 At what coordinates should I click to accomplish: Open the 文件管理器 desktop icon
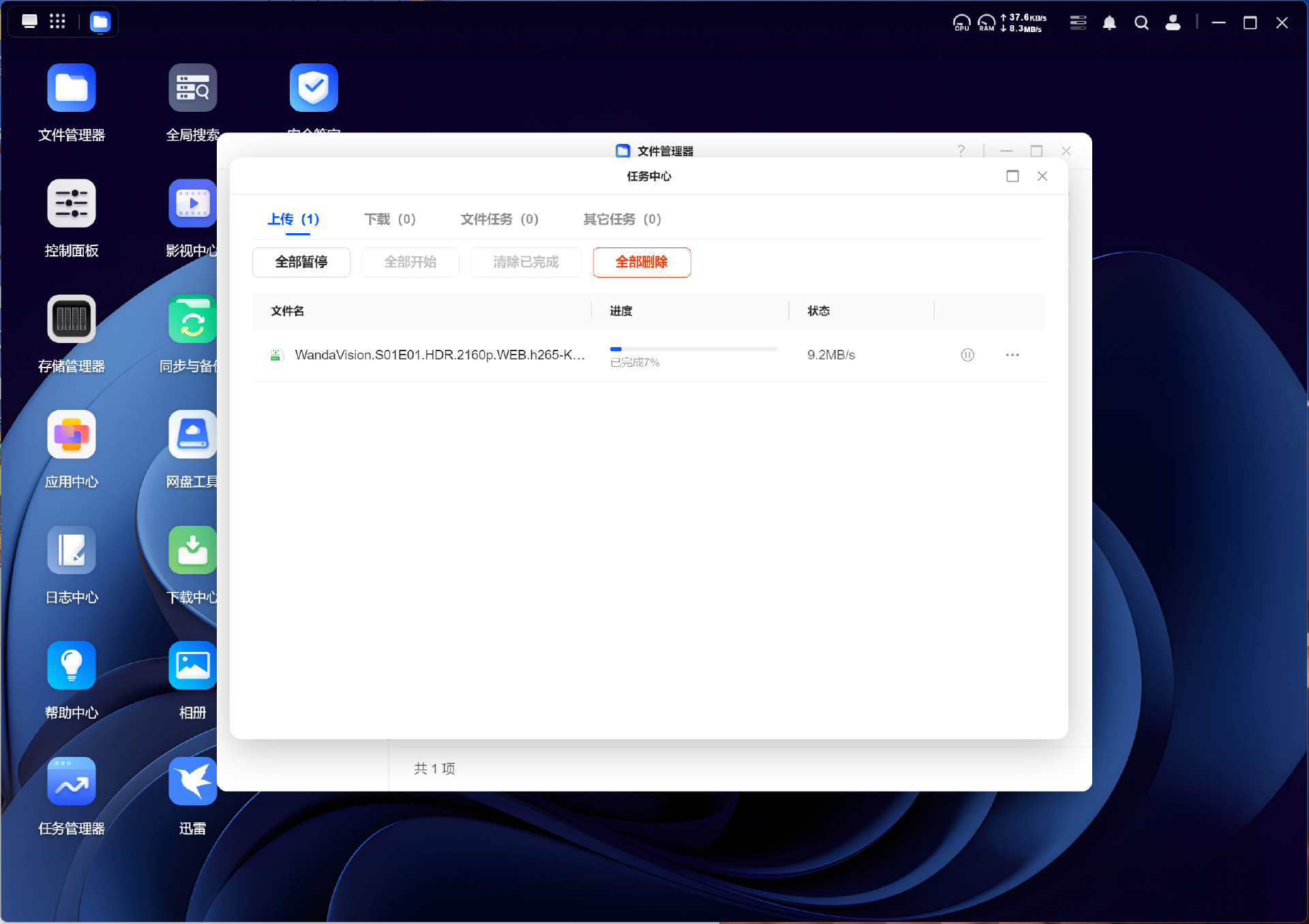(72, 88)
